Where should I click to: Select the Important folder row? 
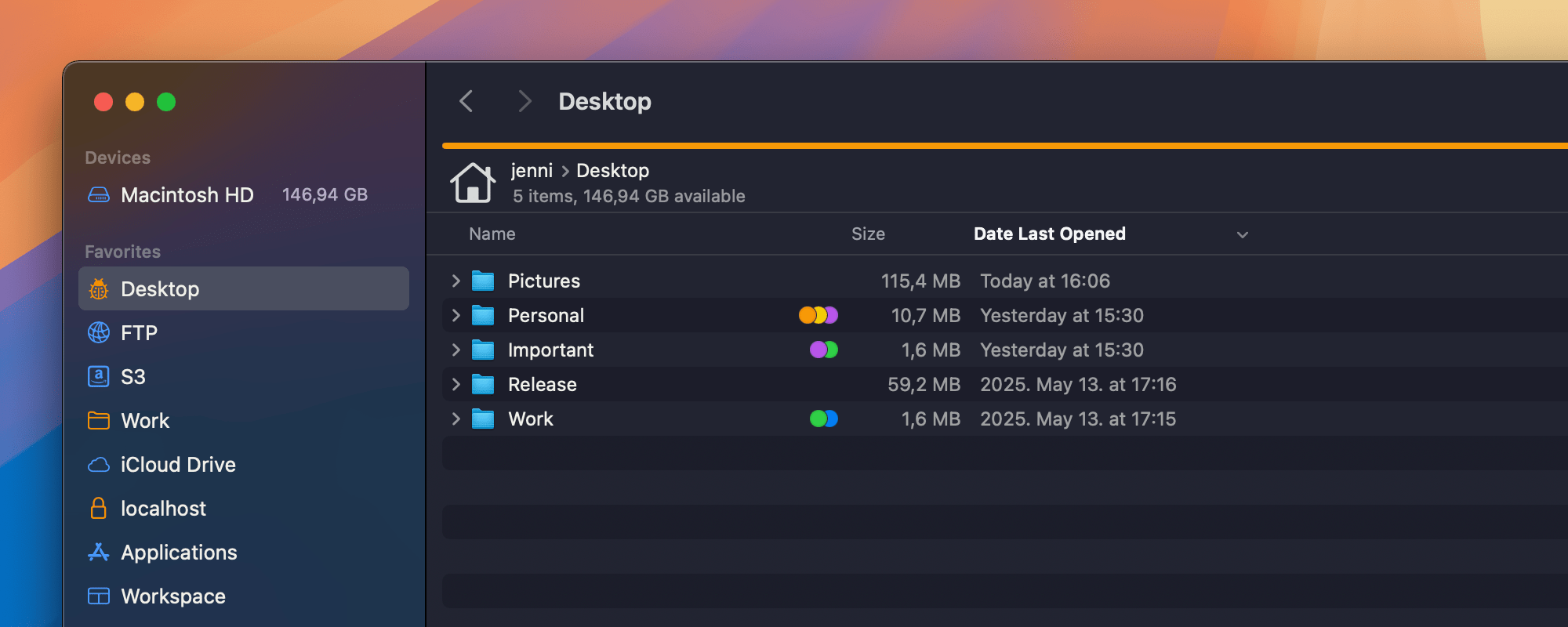point(1005,350)
